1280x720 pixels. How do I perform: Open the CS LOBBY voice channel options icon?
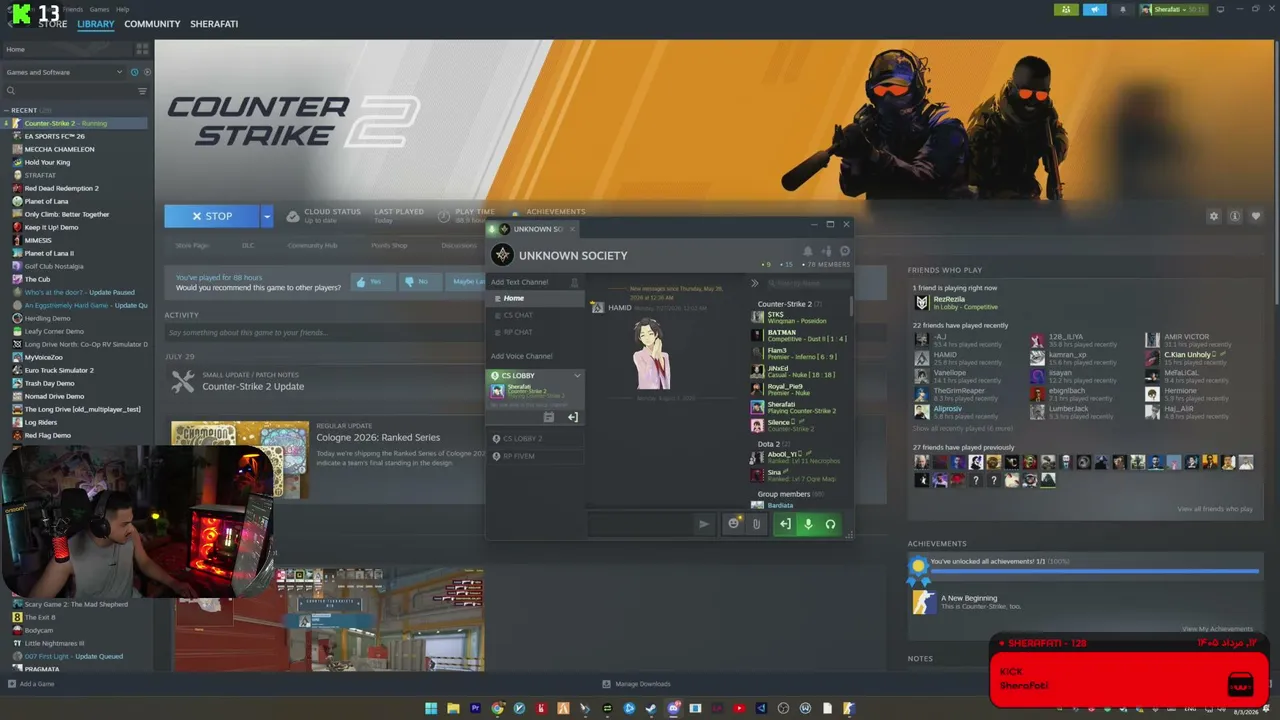pos(548,417)
